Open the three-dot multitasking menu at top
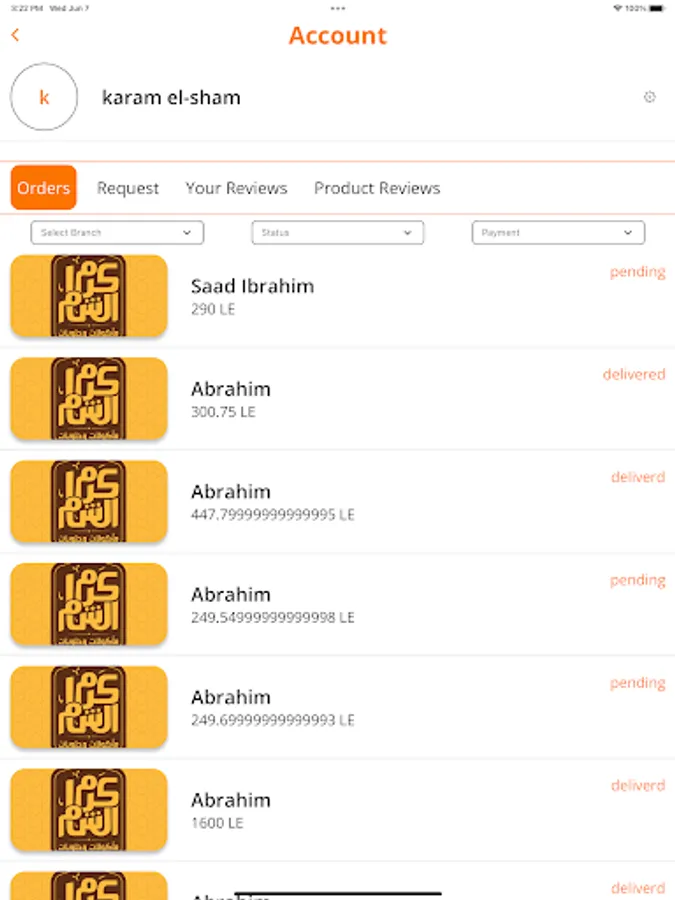Screen dimensions: 675x900 [x=338, y=8]
